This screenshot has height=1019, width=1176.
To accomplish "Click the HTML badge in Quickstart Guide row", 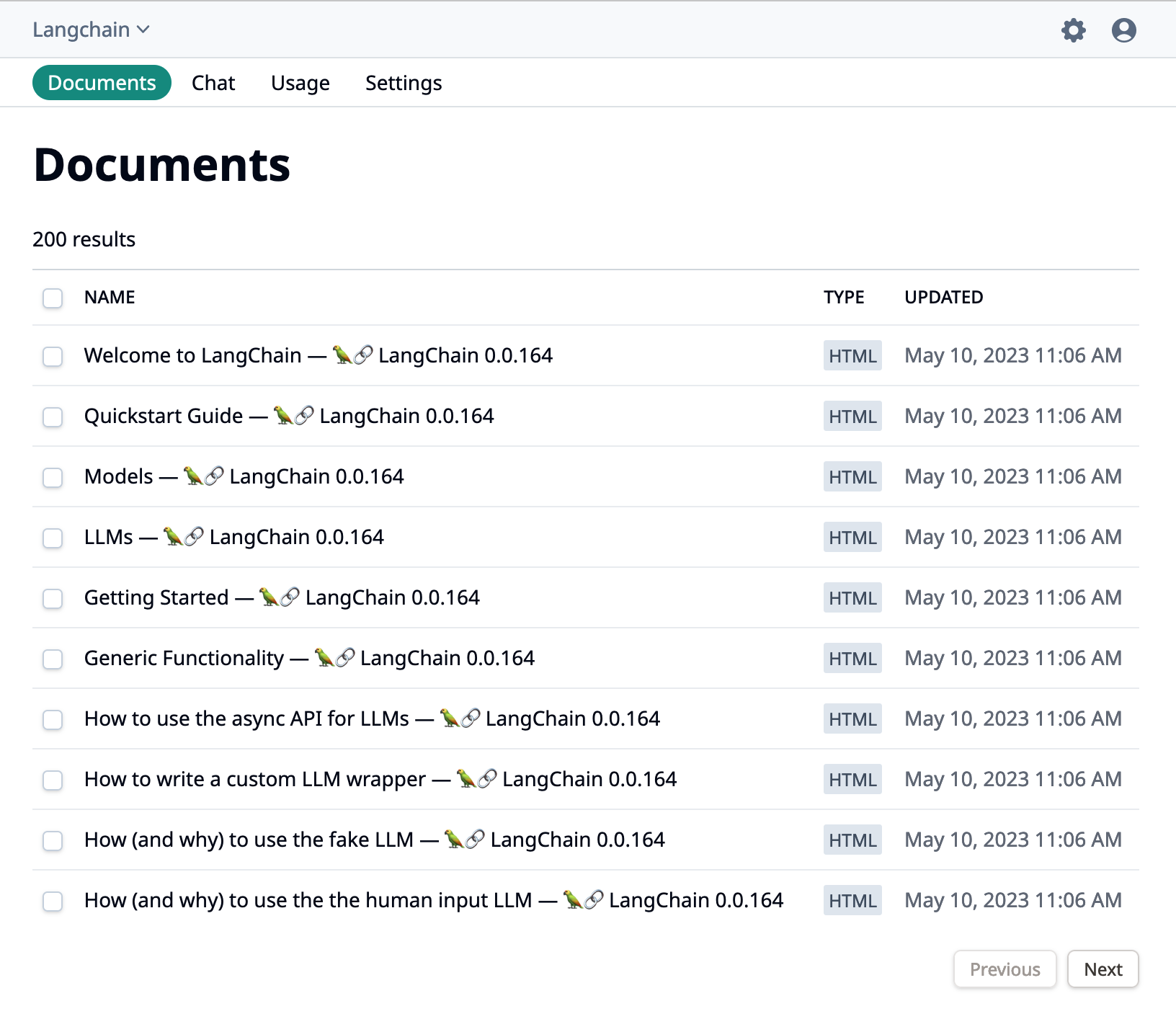I will [x=852, y=417].
